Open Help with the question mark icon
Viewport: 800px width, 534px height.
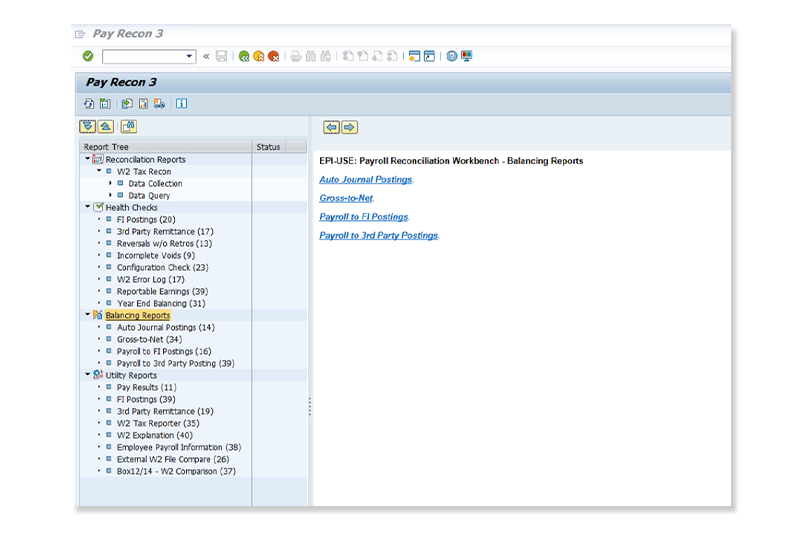click(452, 56)
